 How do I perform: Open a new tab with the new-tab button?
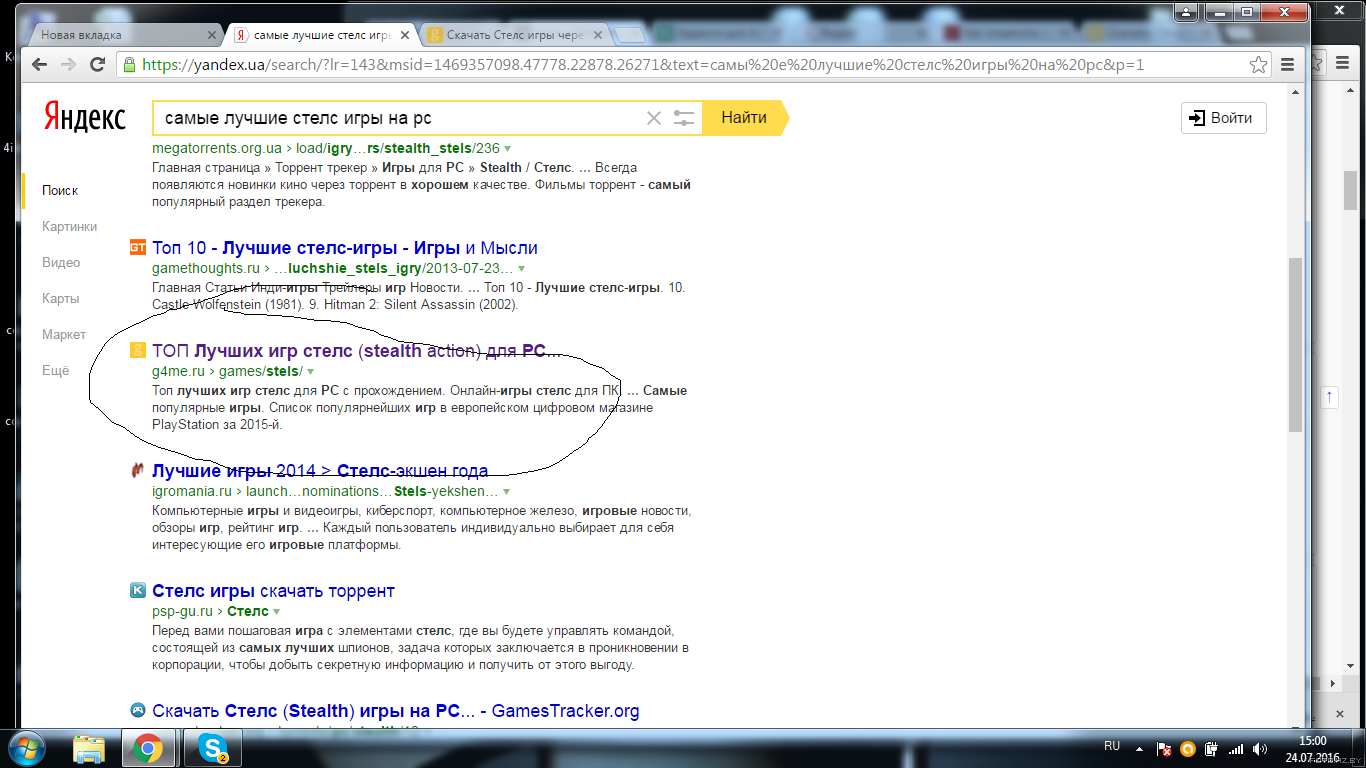click(x=629, y=36)
